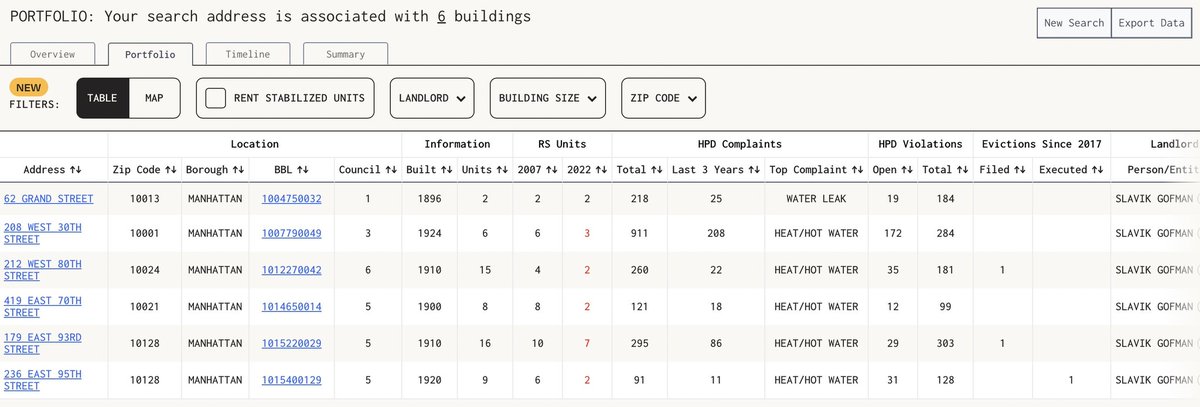1200x407 pixels.
Task: Open the Landlord filter dropdown
Action: tap(432, 98)
